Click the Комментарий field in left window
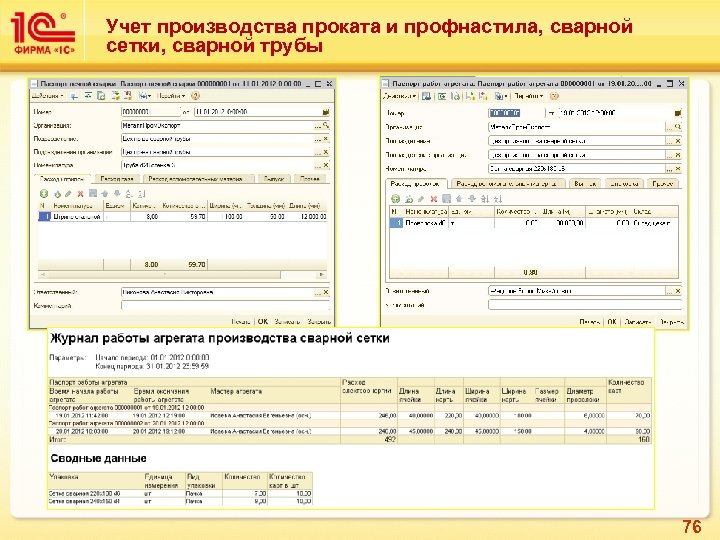 (x=225, y=305)
